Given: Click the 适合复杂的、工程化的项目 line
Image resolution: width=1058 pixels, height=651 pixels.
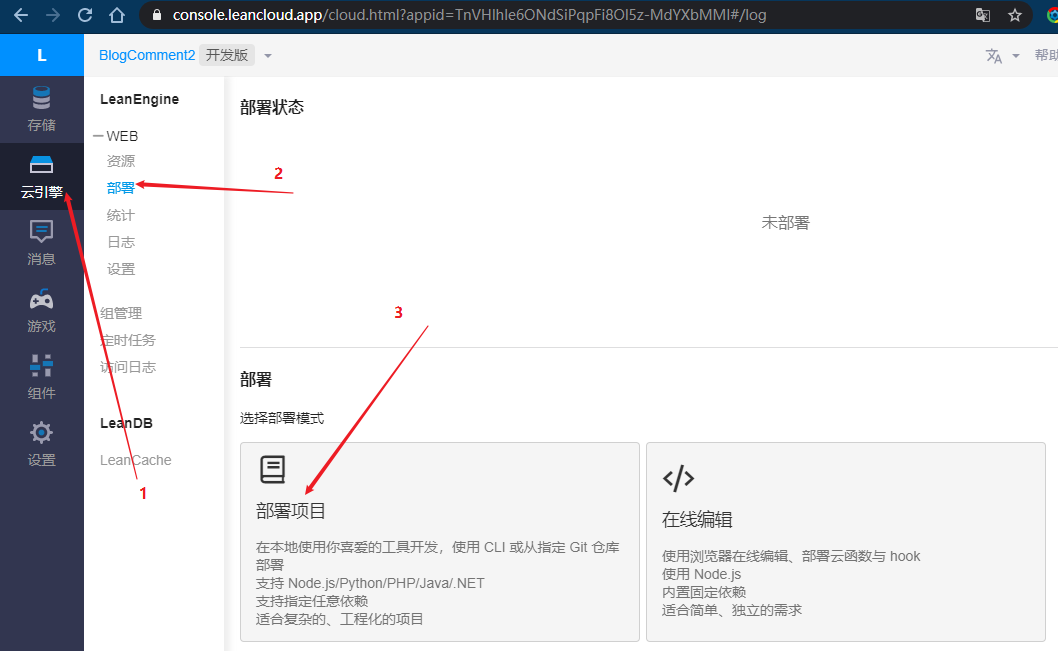Looking at the screenshot, I should 339,619.
